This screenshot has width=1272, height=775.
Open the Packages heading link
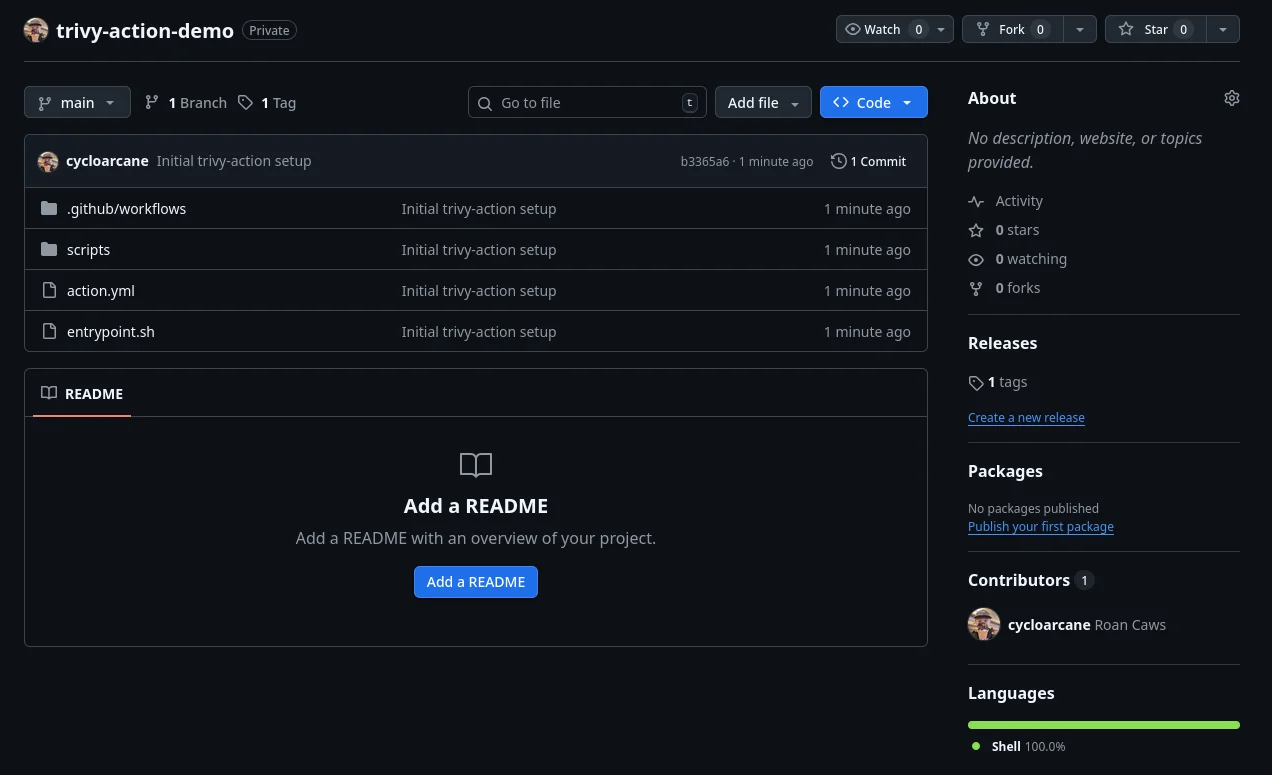[x=1005, y=471]
